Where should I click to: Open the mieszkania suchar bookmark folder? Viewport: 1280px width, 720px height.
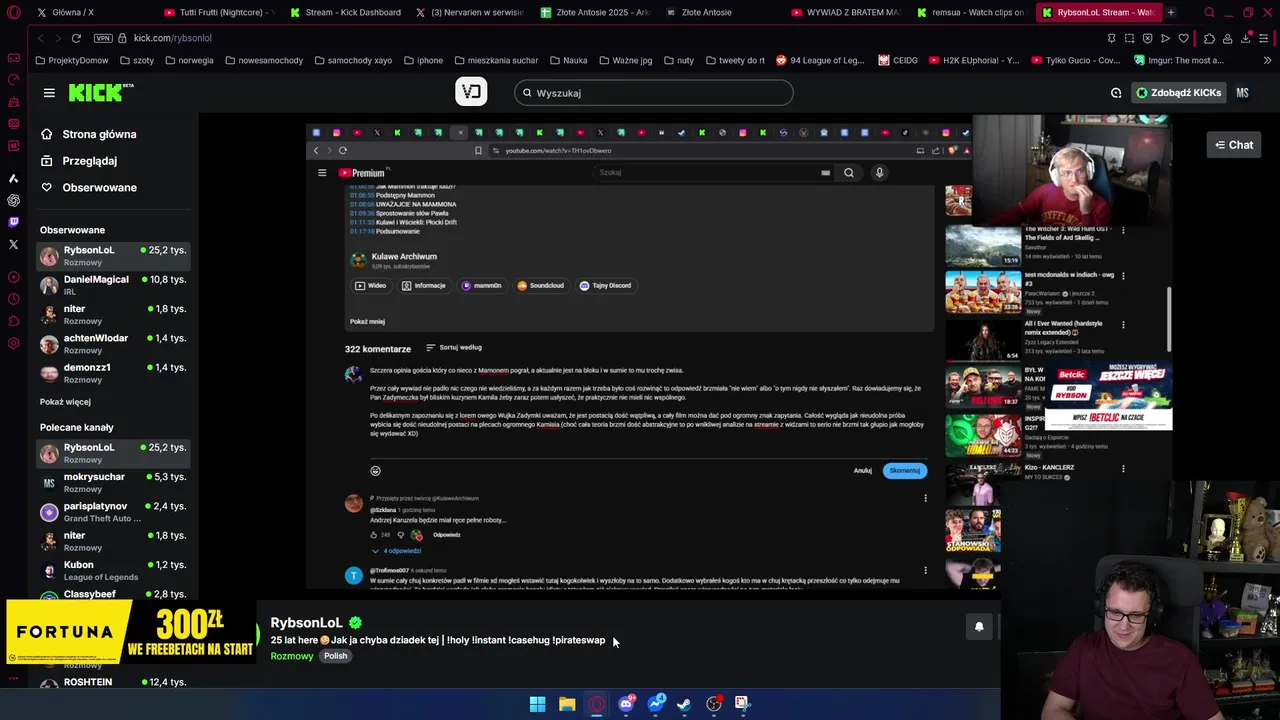(496, 60)
